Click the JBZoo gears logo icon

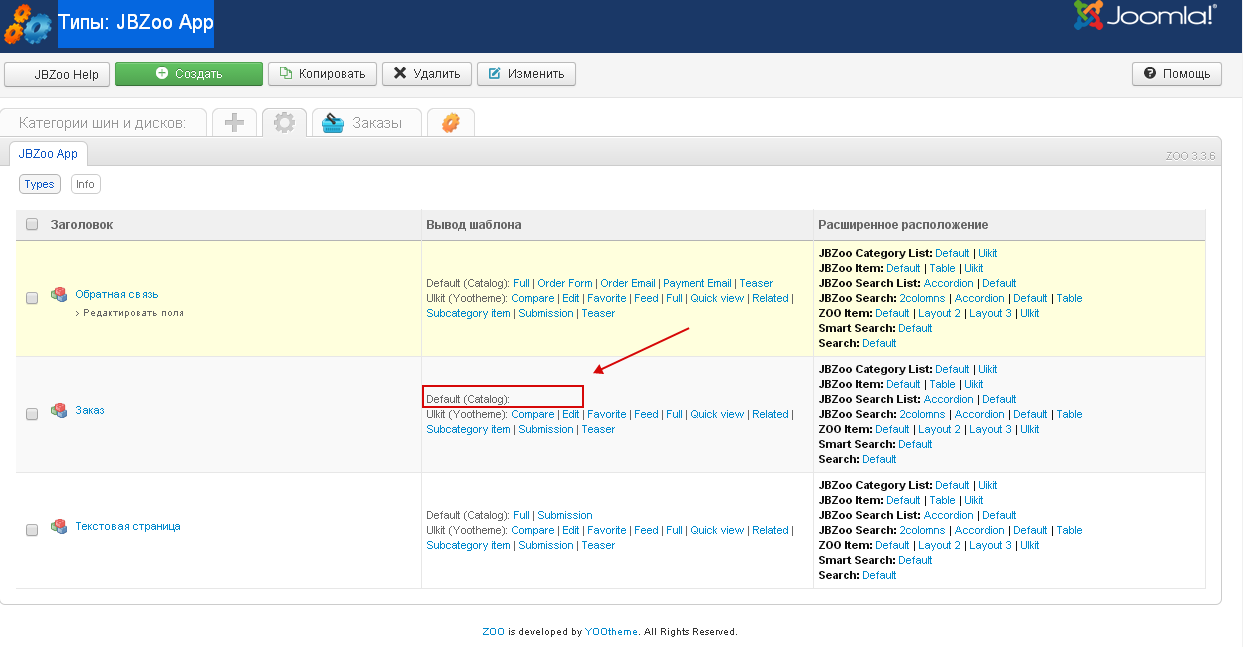coord(27,25)
